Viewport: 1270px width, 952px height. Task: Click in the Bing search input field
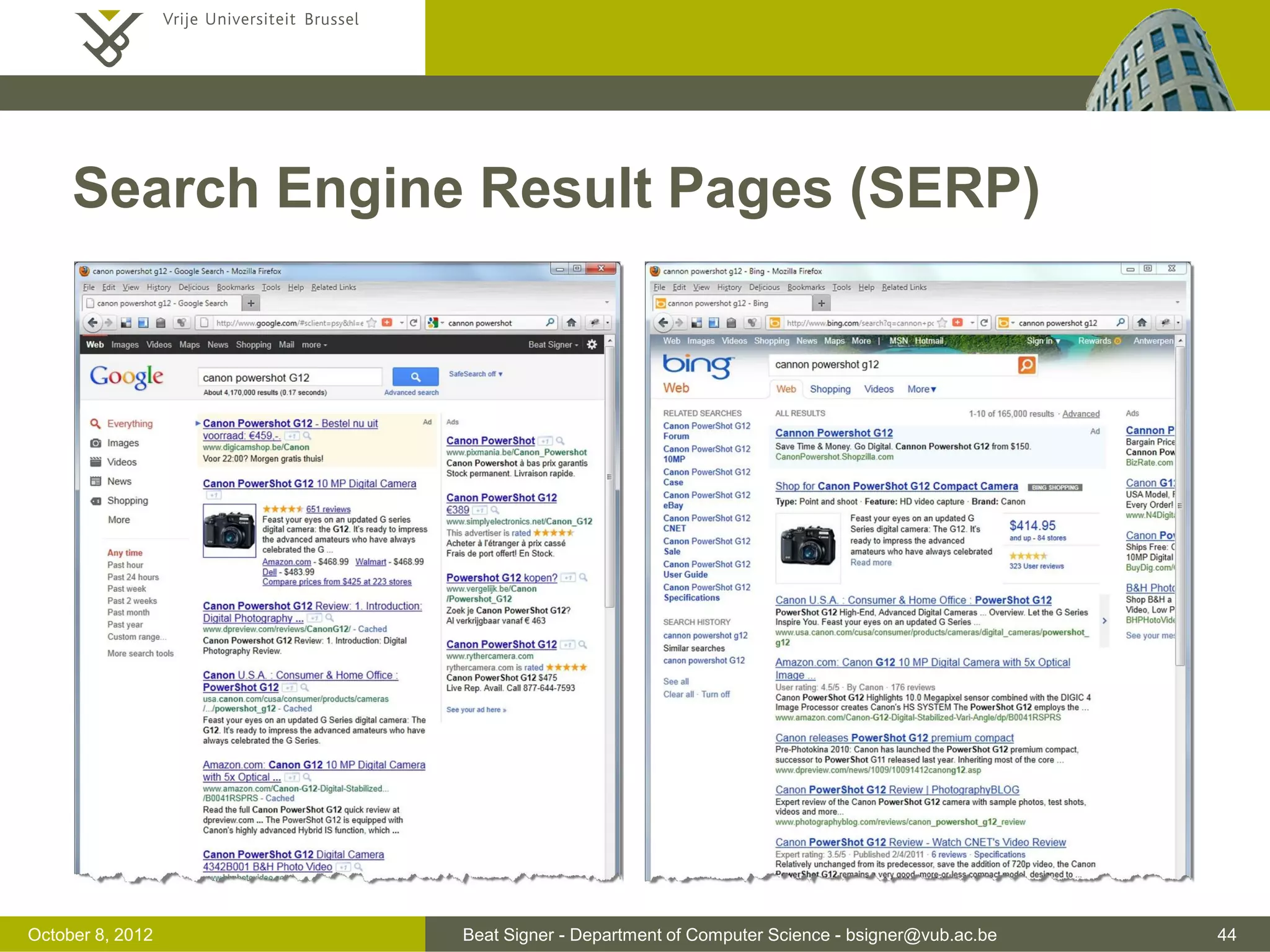(893, 364)
